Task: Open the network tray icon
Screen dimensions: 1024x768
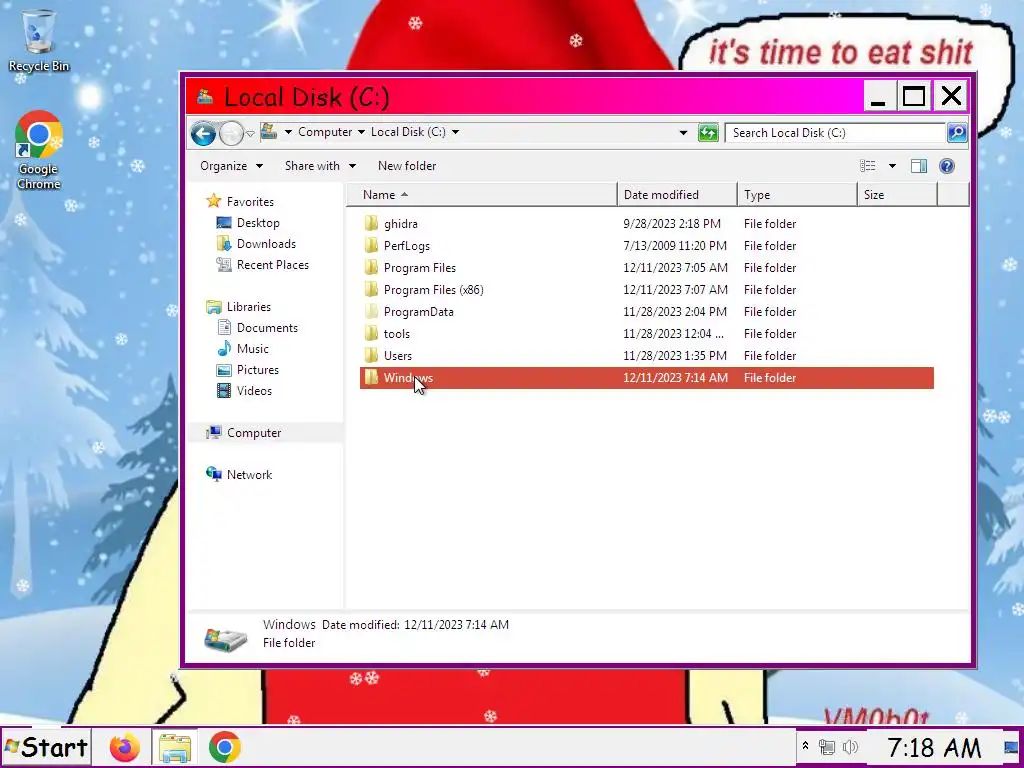Action: pyautogui.click(x=827, y=746)
